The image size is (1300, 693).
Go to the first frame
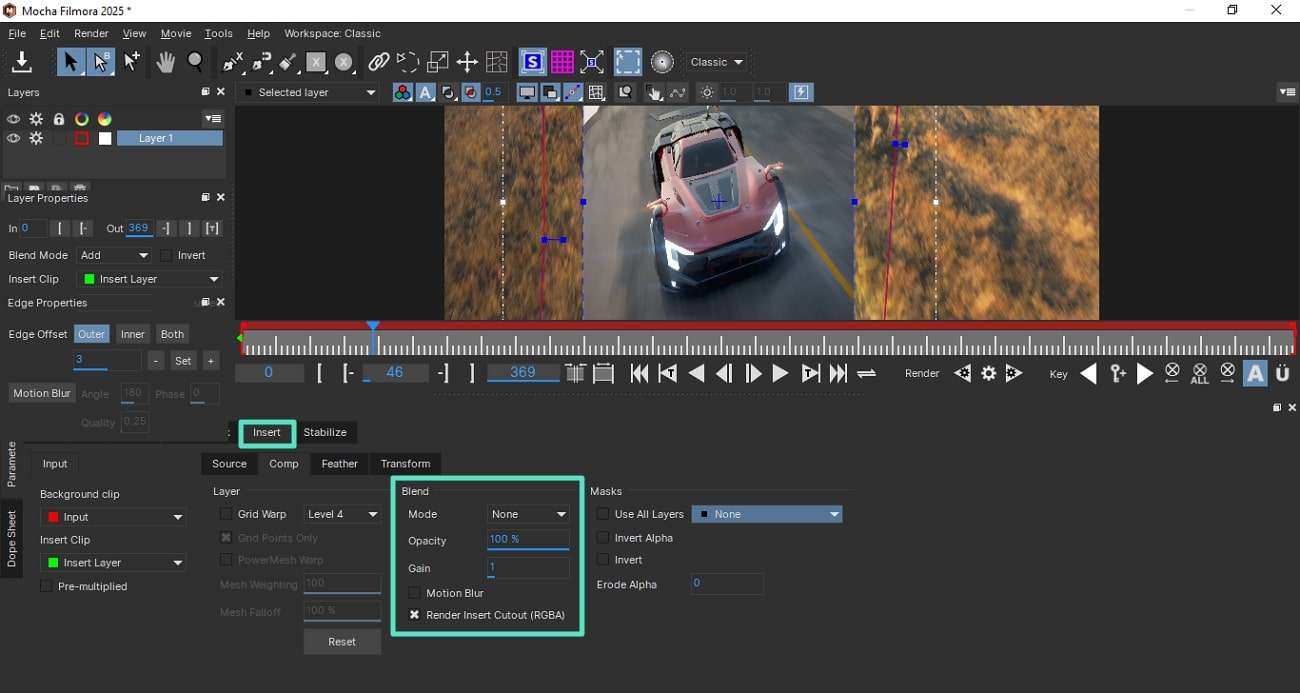pyautogui.click(x=639, y=374)
